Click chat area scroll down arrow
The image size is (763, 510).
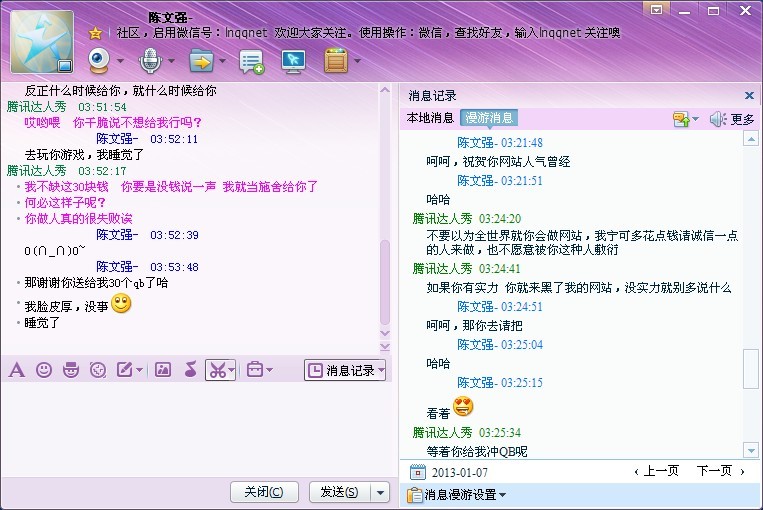(385, 333)
